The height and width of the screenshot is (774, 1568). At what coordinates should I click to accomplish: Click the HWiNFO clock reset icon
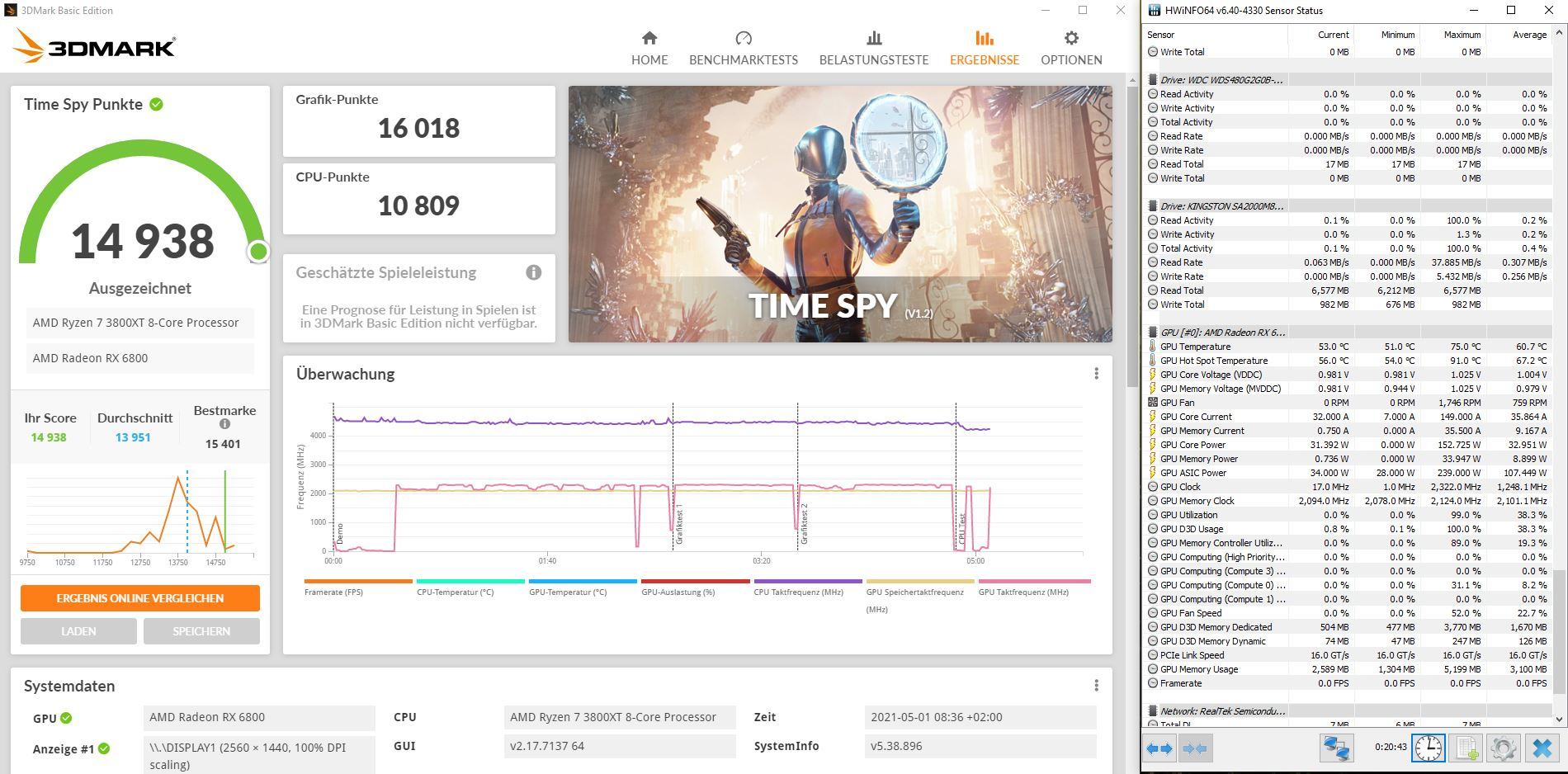point(1429,748)
